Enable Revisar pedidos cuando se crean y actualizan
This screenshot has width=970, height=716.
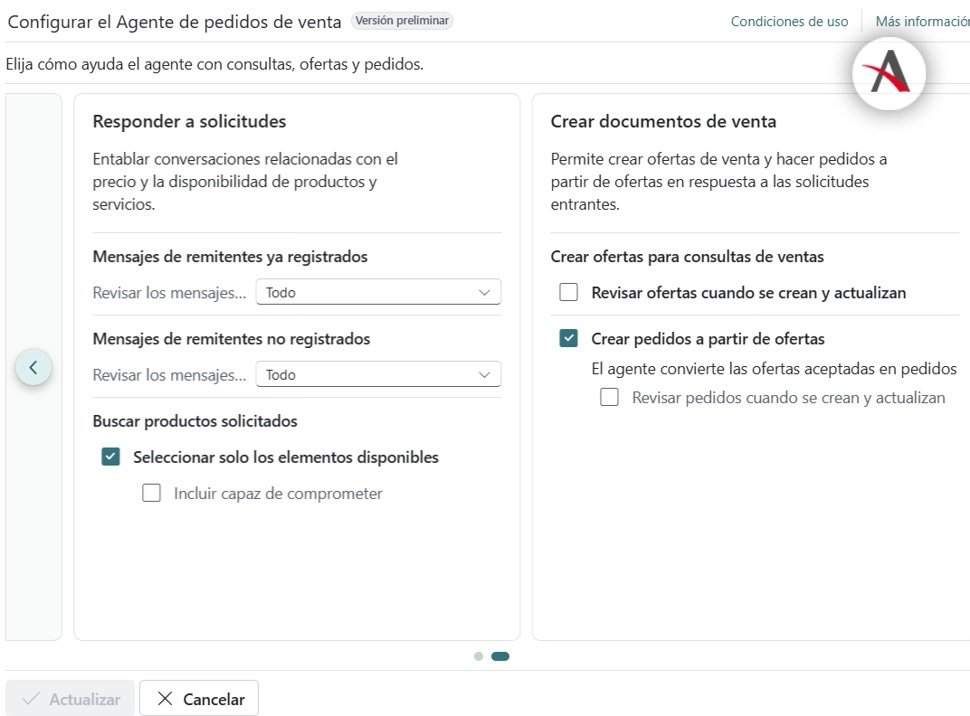[609, 397]
